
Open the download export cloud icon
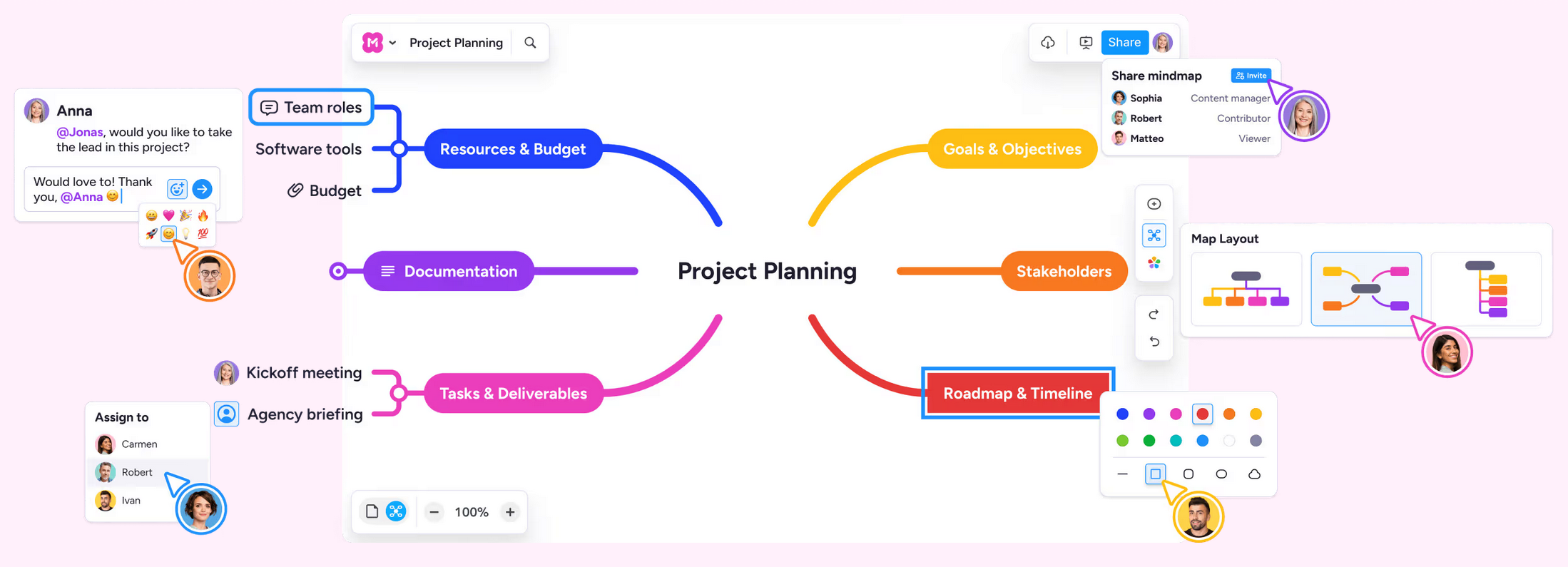click(1048, 42)
